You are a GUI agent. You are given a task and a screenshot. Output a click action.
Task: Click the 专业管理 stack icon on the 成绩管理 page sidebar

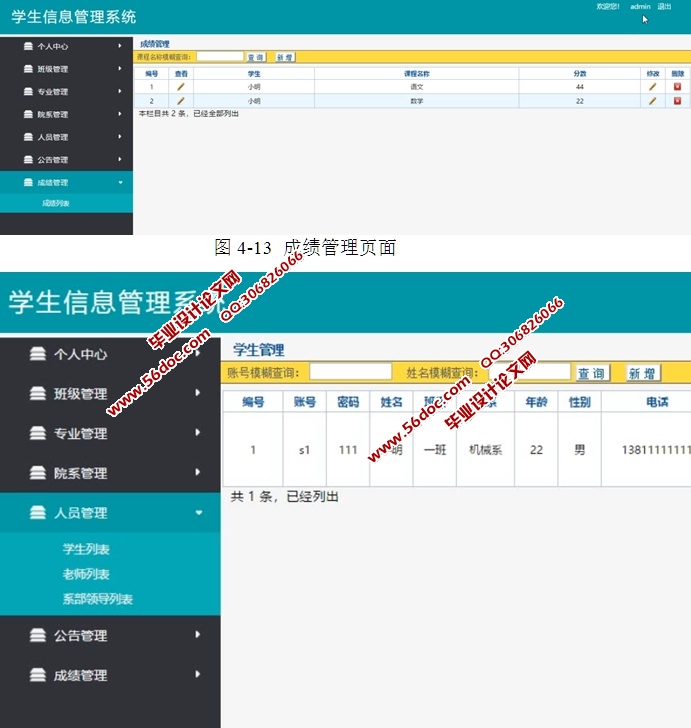pyautogui.click(x=28, y=91)
